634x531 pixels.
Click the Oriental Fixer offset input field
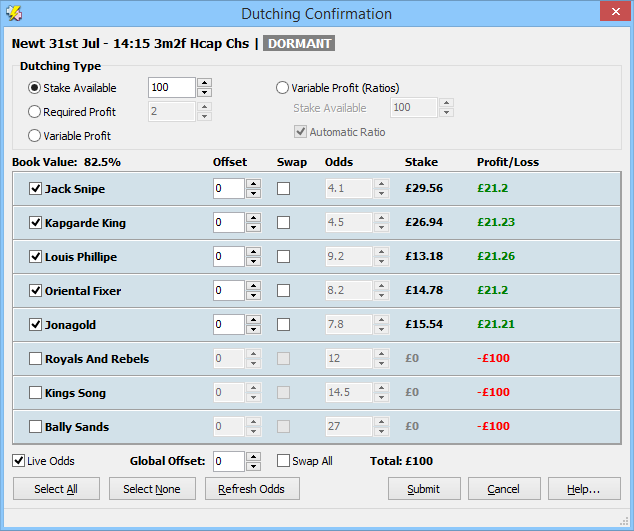click(228, 291)
